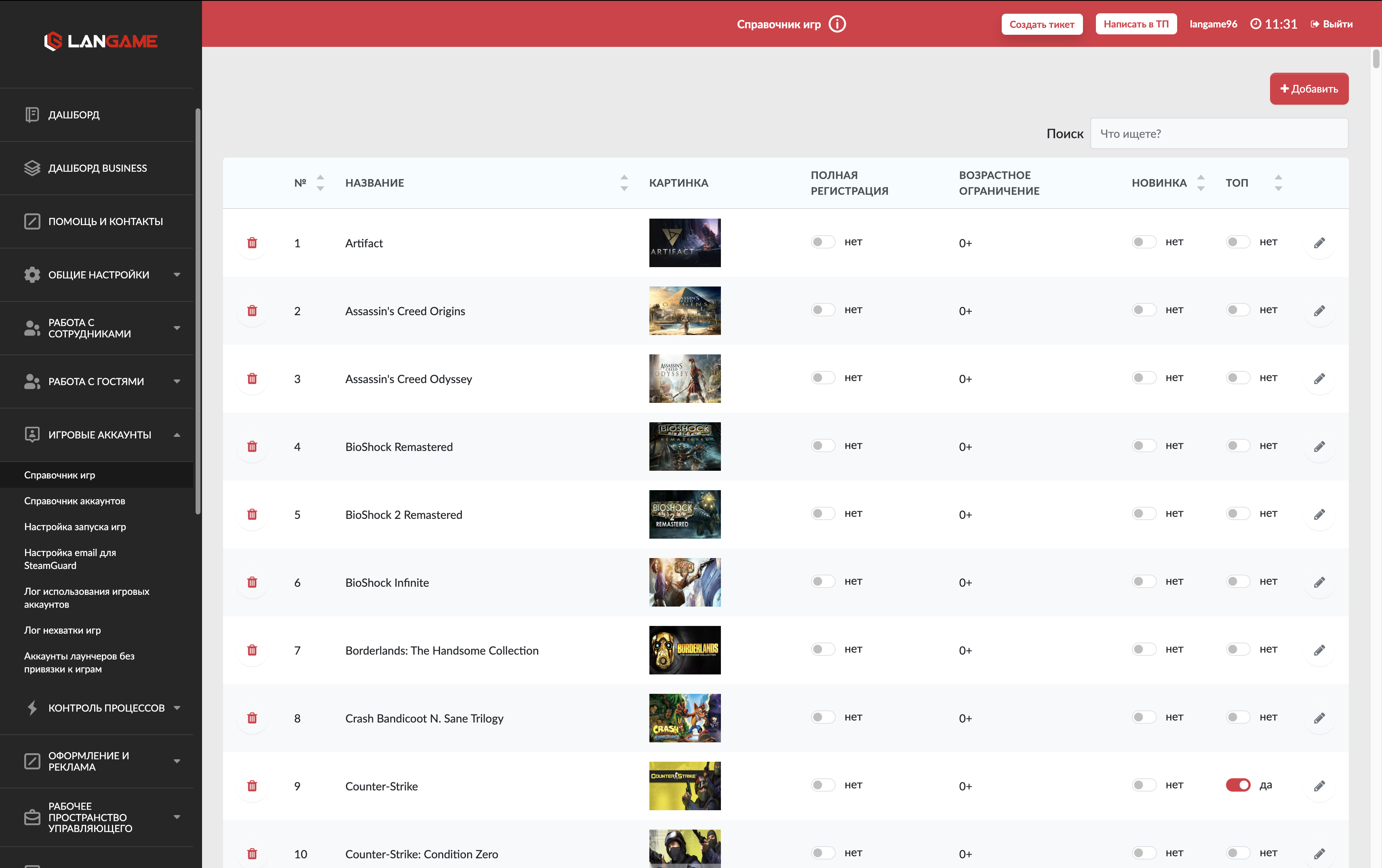
Task: Click the Добавить button
Action: click(1308, 89)
